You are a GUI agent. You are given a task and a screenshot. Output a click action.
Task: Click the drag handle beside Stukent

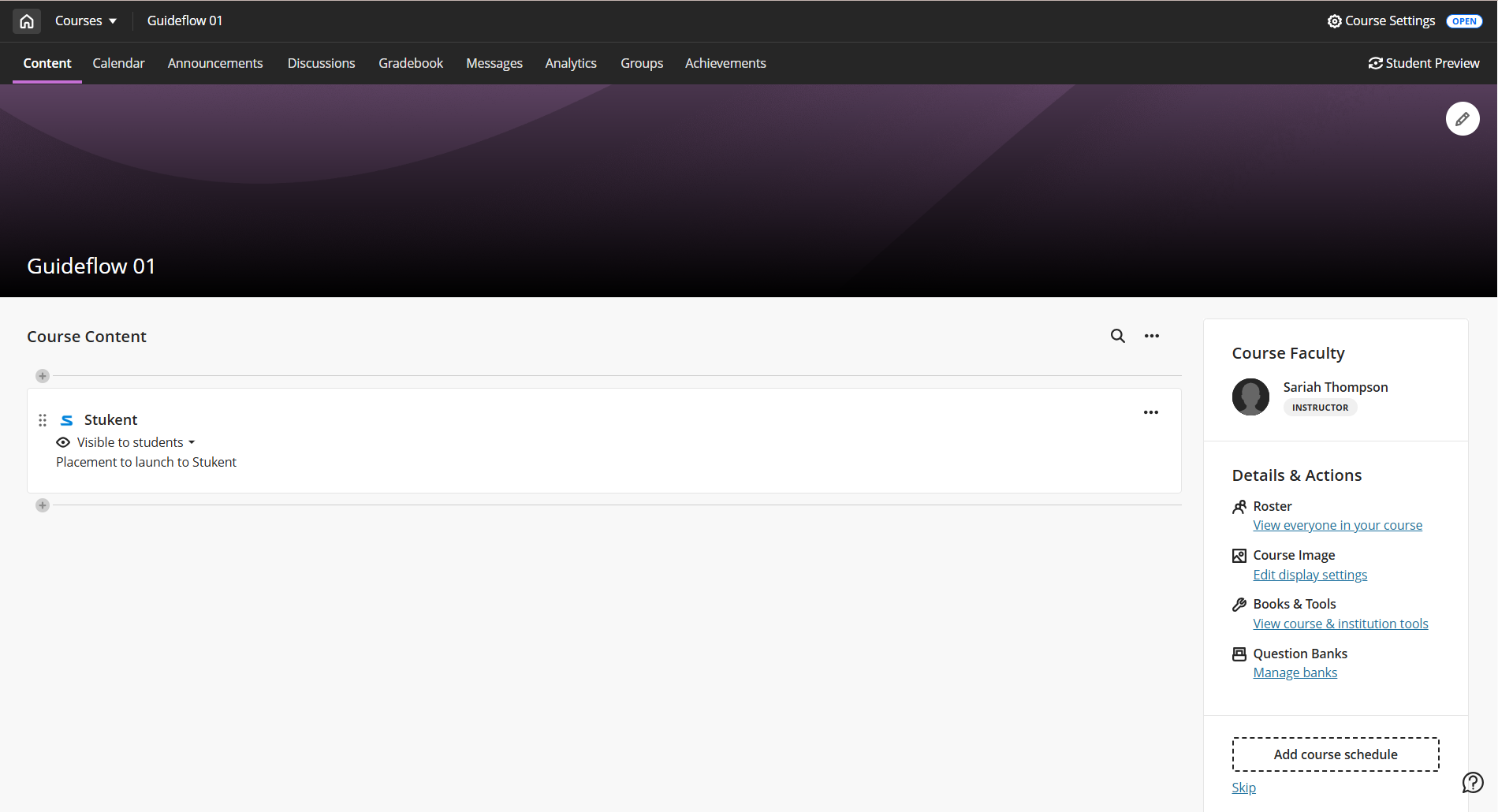point(43,420)
